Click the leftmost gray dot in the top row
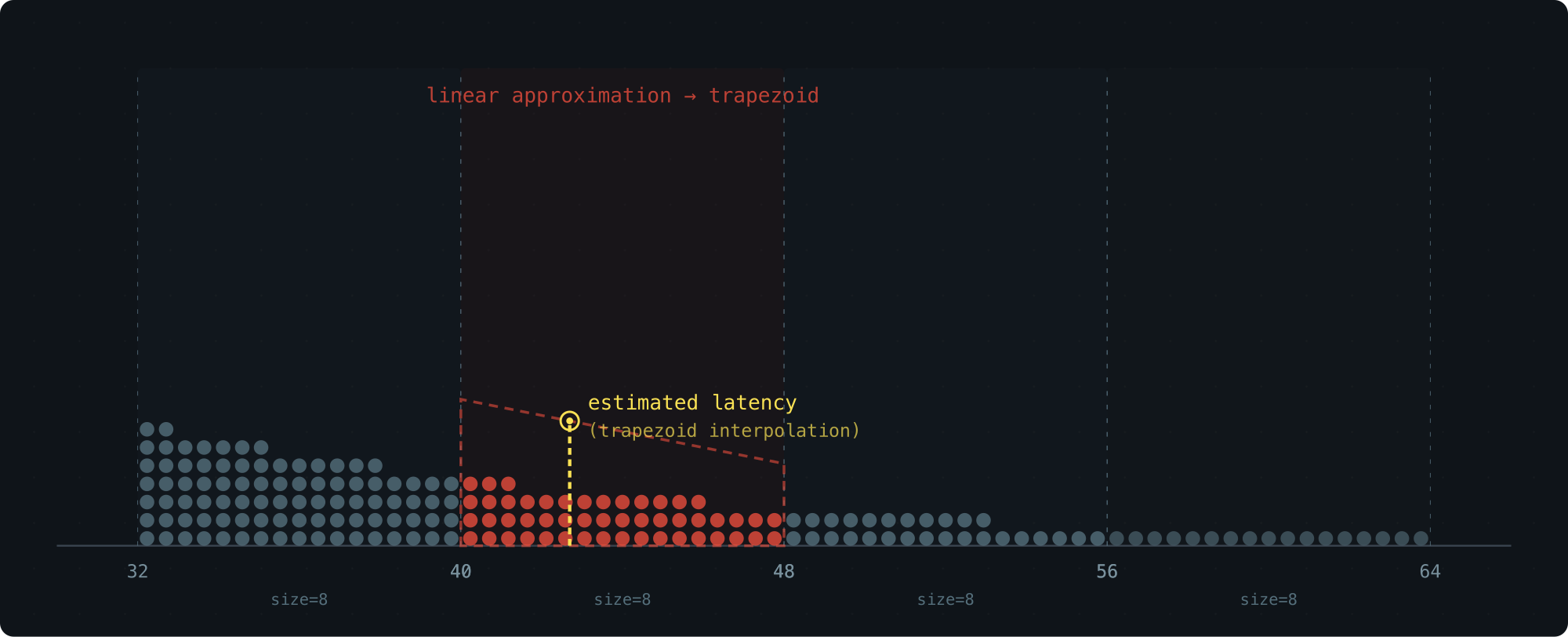Viewport: 1568px width, 637px height. tap(147, 429)
